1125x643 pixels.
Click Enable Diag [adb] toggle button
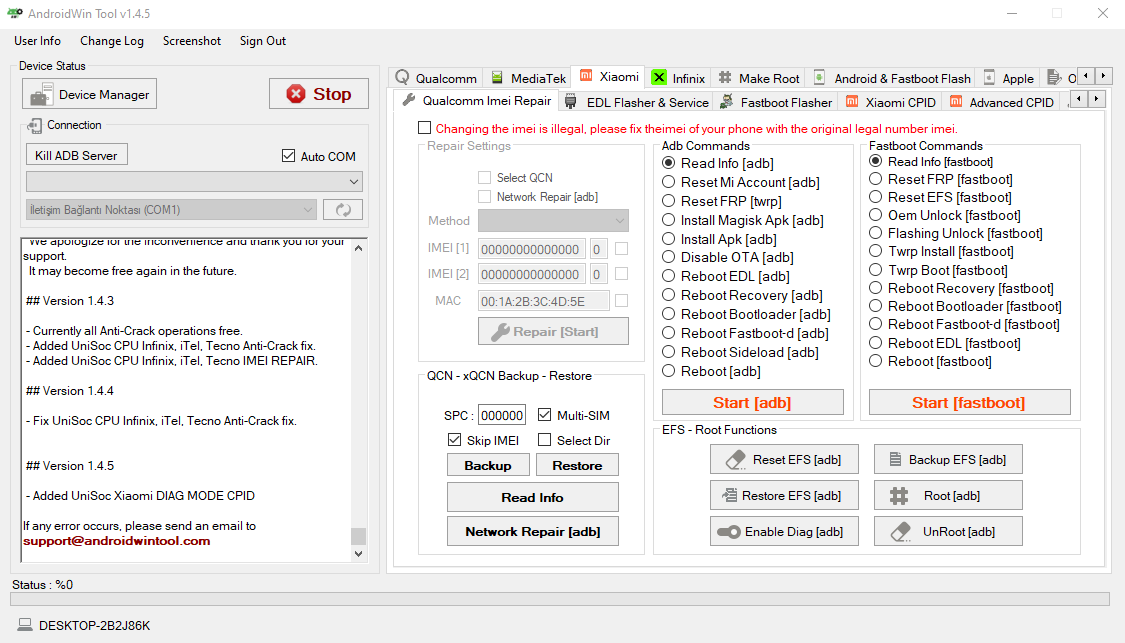[784, 531]
